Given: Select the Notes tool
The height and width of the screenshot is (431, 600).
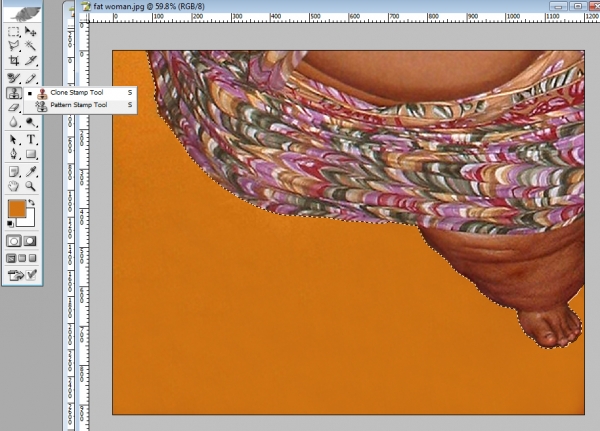Looking at the screenshot, I should [x=13, y=171].
